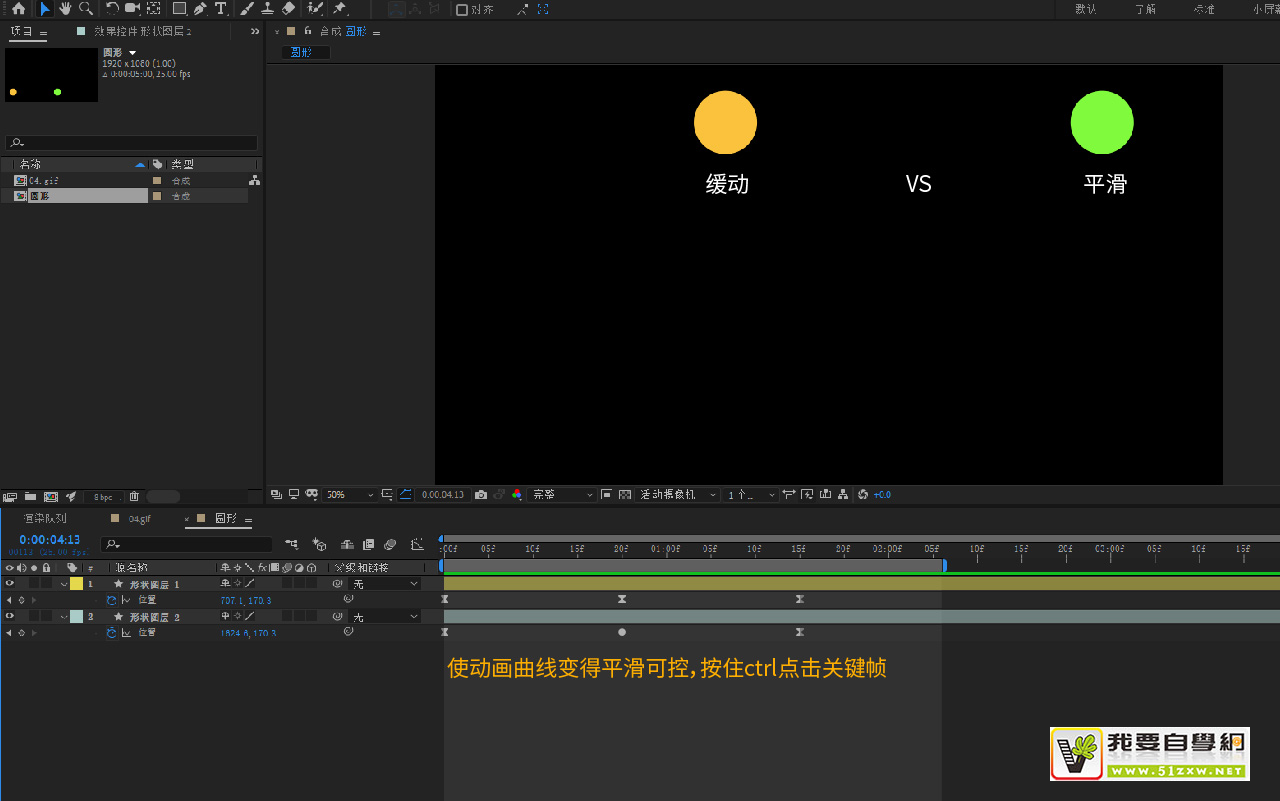Click the snapshot camera icon in viewer
Viewport: 1280px width, 801px height.
[481, 495]
